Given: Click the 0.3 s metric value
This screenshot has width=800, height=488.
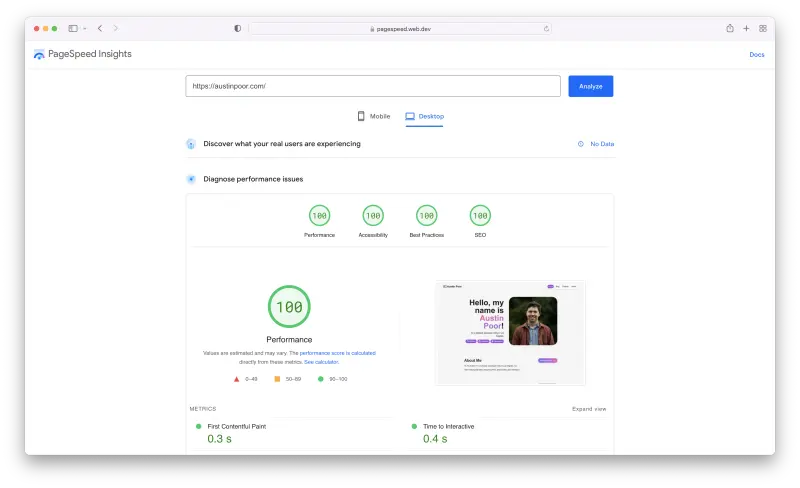Looking at the screenshot, I should point(219,439).
